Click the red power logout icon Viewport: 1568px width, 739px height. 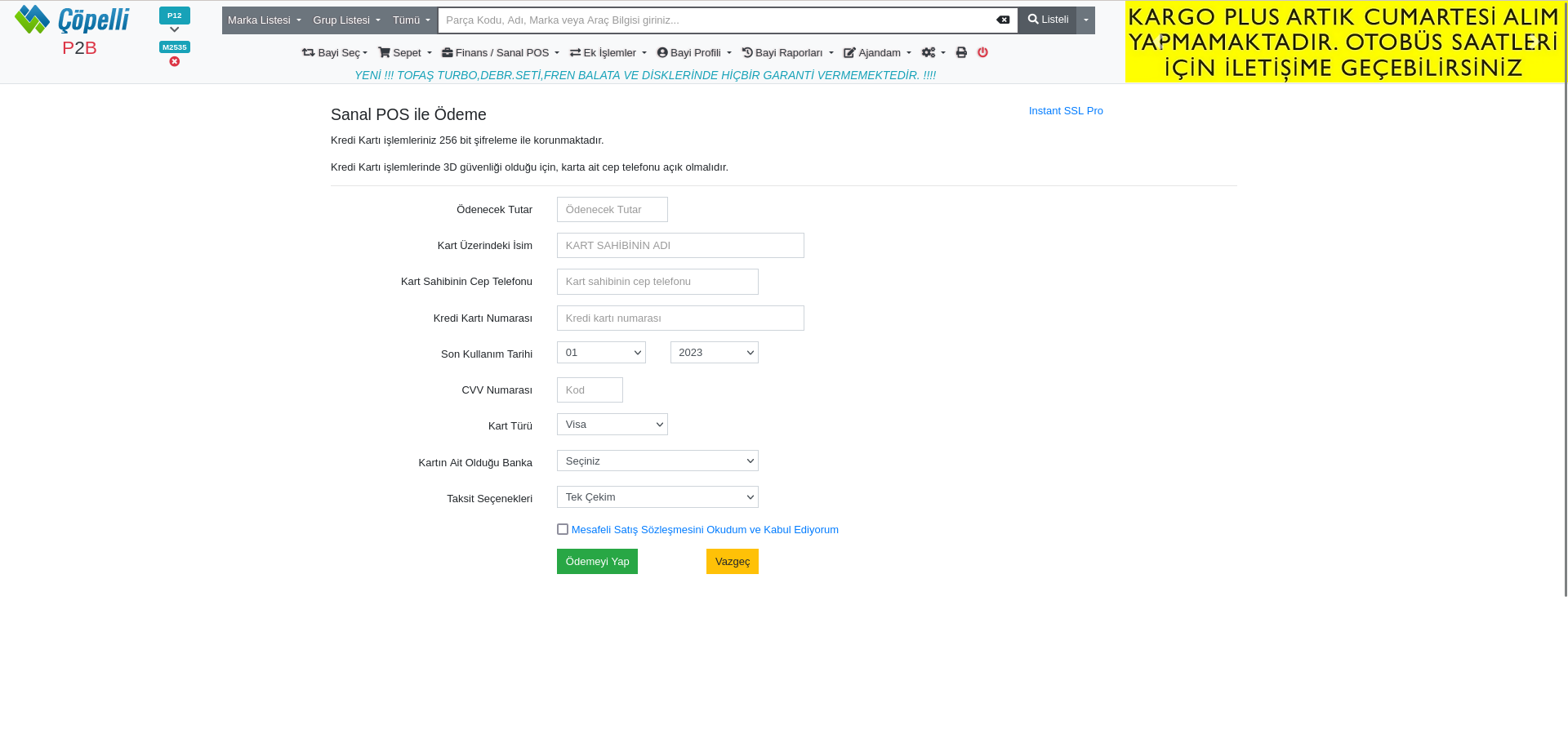(982, 53)
